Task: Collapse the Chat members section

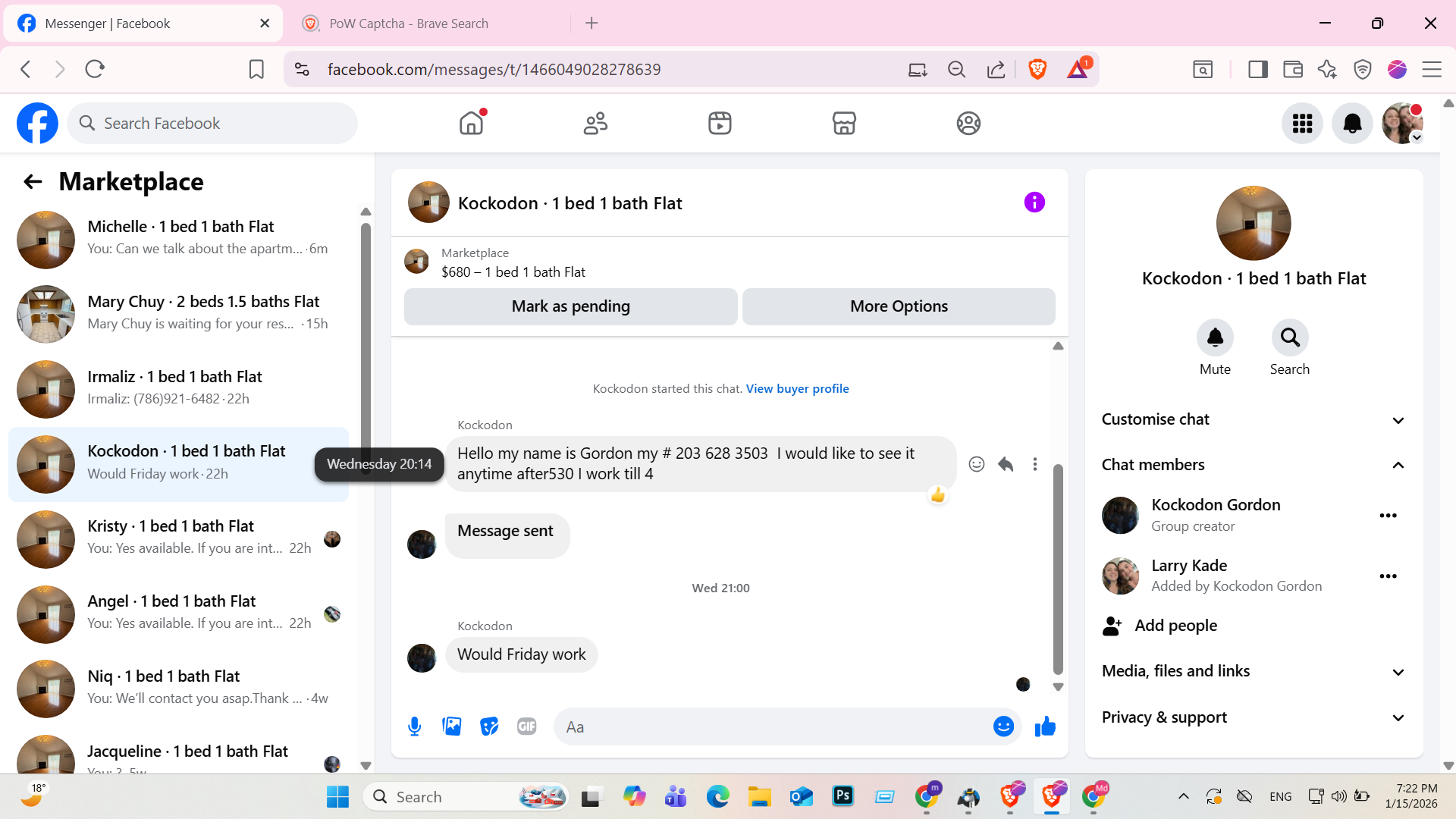Action: tap(1253, 465)
